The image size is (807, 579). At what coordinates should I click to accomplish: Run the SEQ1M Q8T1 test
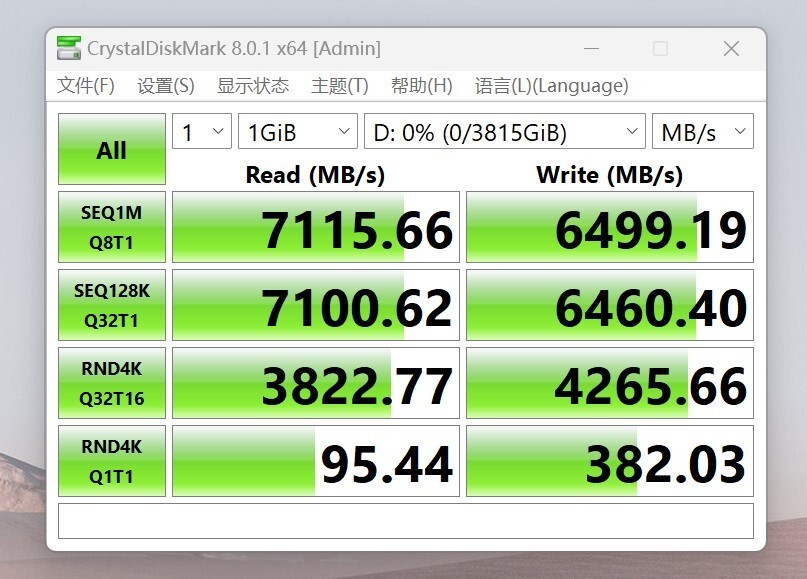pyautogui.click(x=112, y=227)
